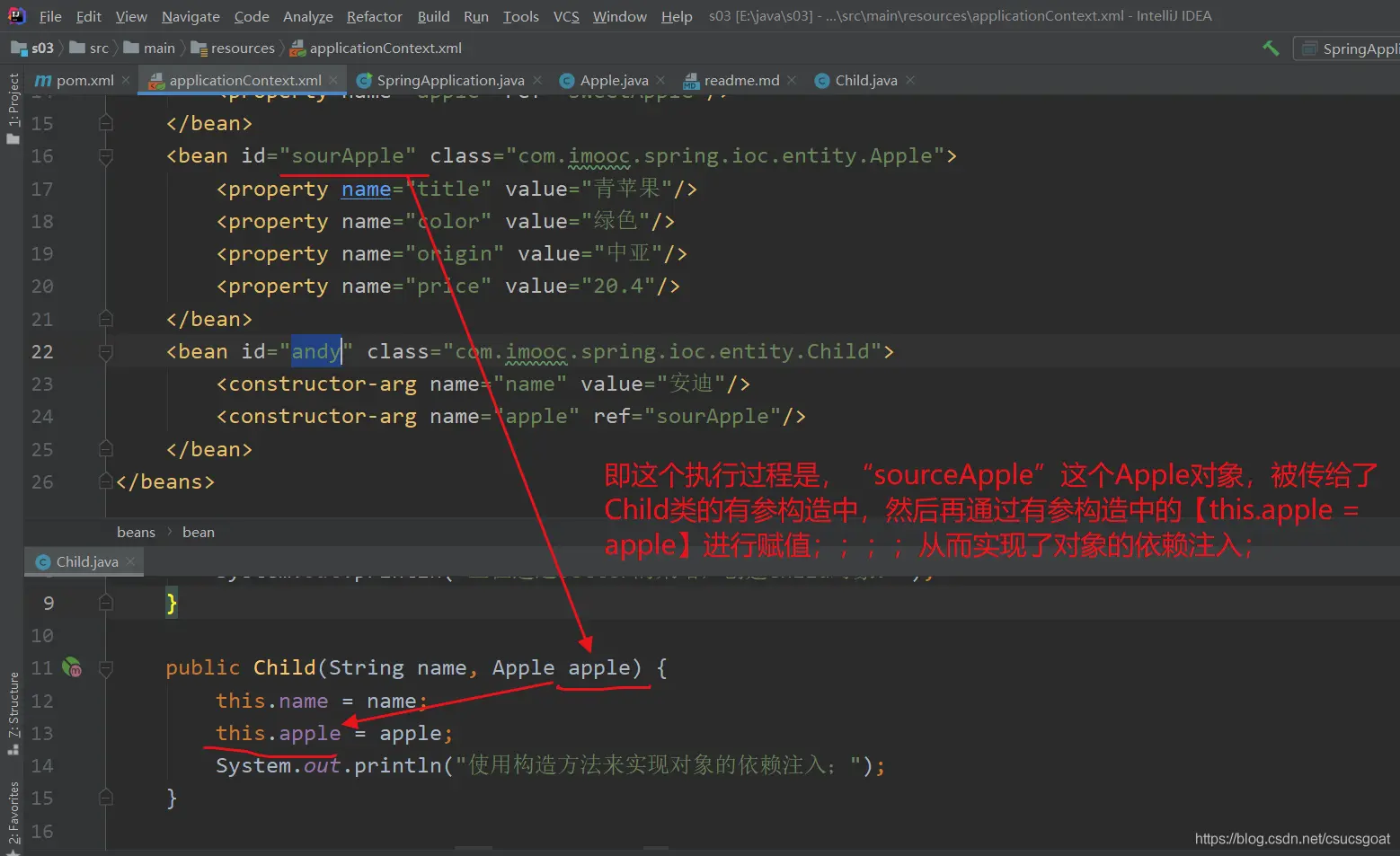Viewport: 1400px width, 856px height.
Task: Collapse the Child constructor fold on line 11
Action: click(x=106, y=668)
